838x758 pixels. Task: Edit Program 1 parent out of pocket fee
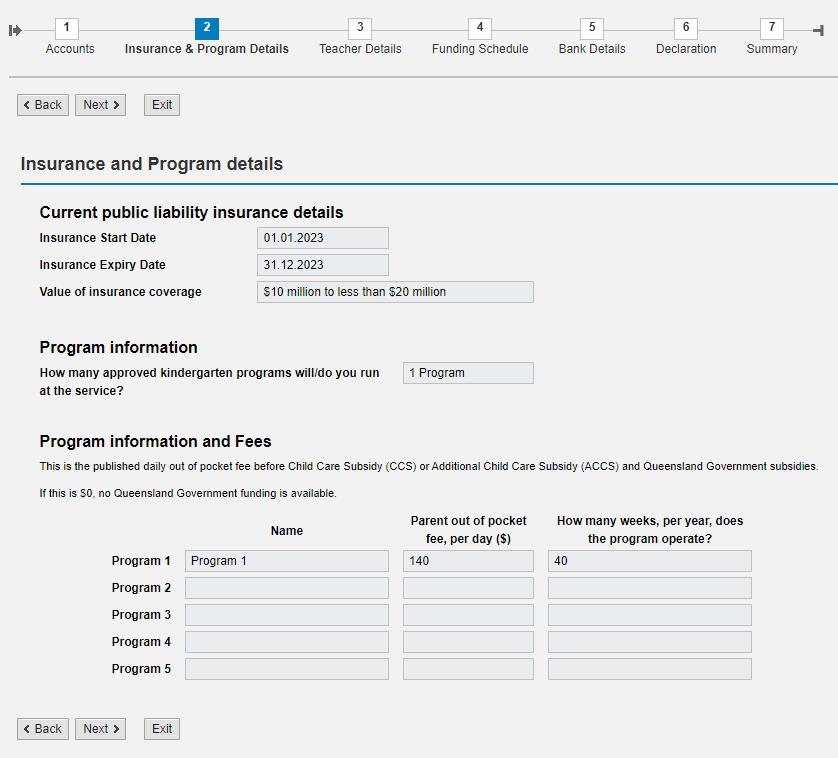click(468, 561)
